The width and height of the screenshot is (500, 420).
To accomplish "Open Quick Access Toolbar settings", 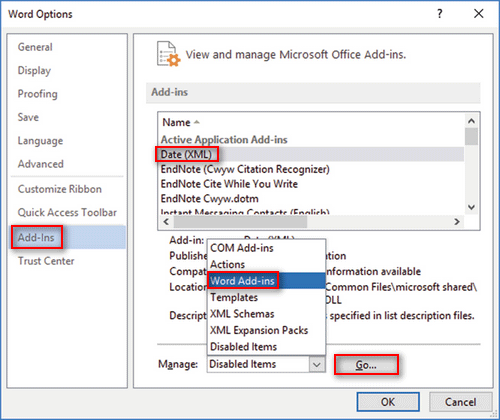I will tap(67, 212).
